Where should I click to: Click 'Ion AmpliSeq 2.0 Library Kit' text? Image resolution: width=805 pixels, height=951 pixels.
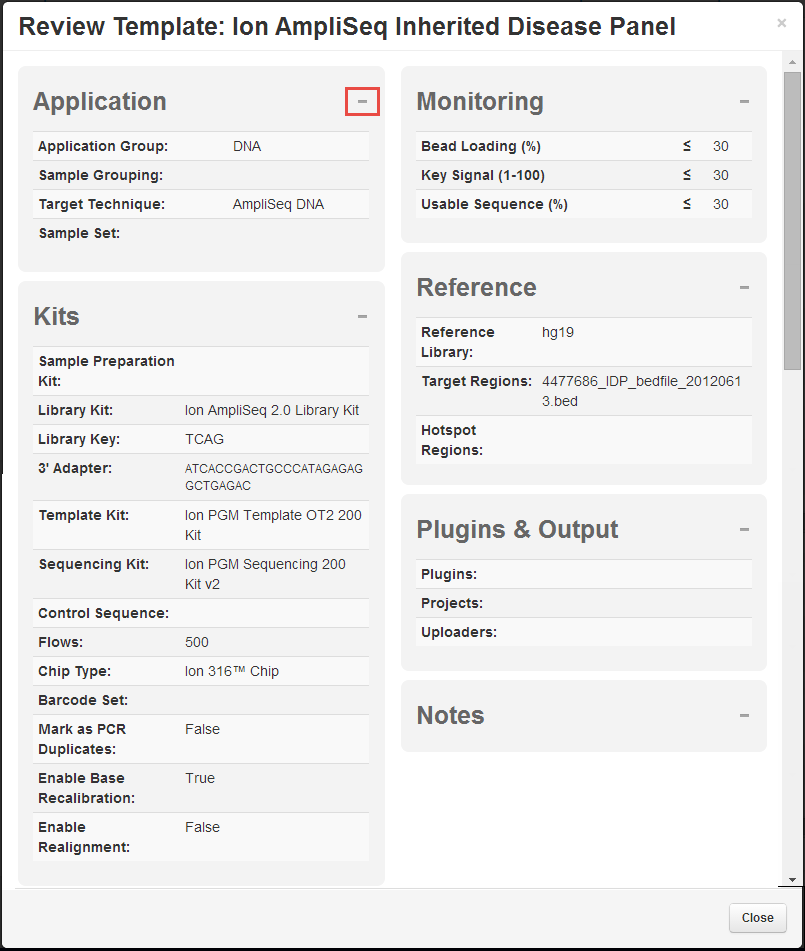(272, 411)
